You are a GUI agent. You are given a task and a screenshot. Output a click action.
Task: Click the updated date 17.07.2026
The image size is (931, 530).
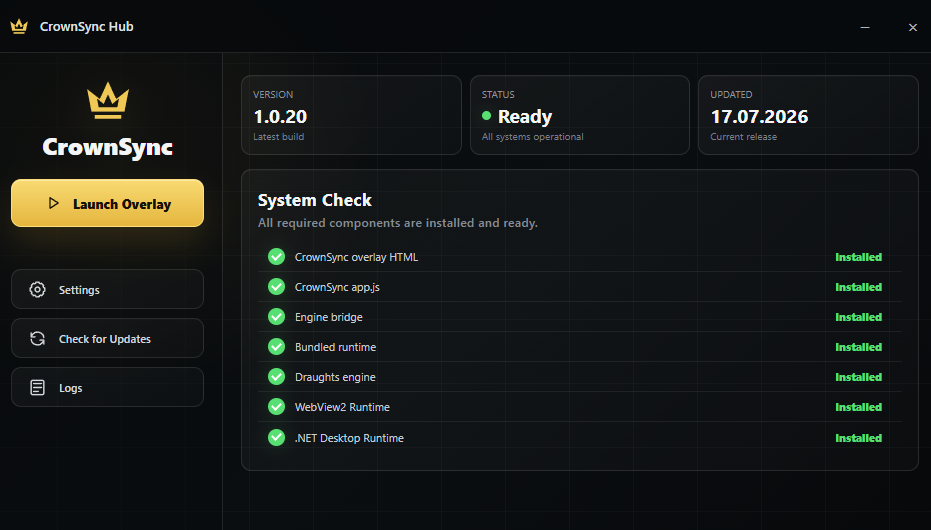(x=759, y=116)
